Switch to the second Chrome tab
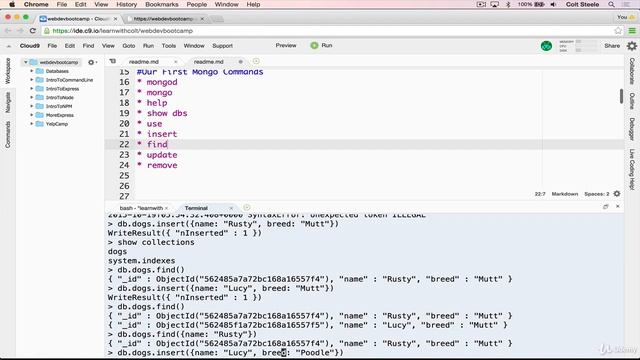This screenshot has height=360, width=640. 165,19
